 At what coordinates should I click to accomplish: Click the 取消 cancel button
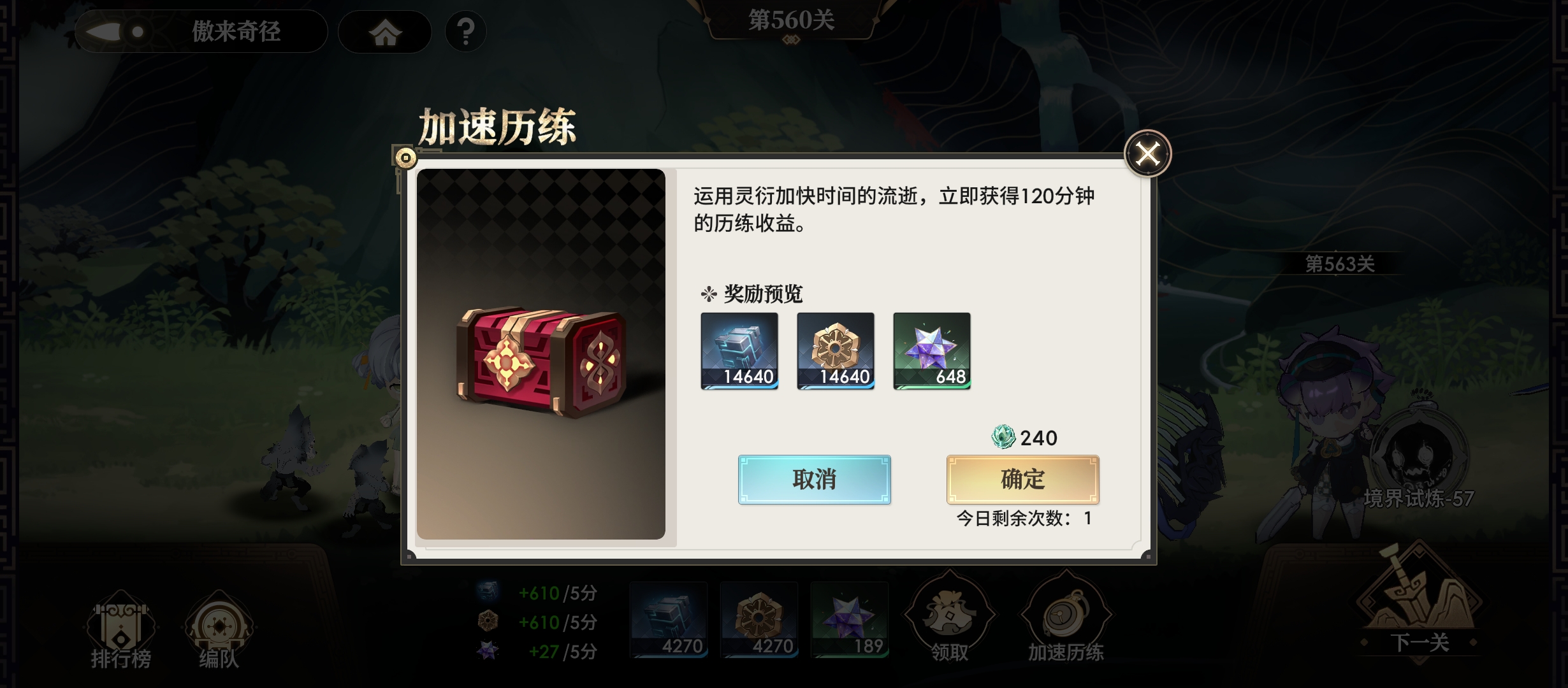click(814, 480)
